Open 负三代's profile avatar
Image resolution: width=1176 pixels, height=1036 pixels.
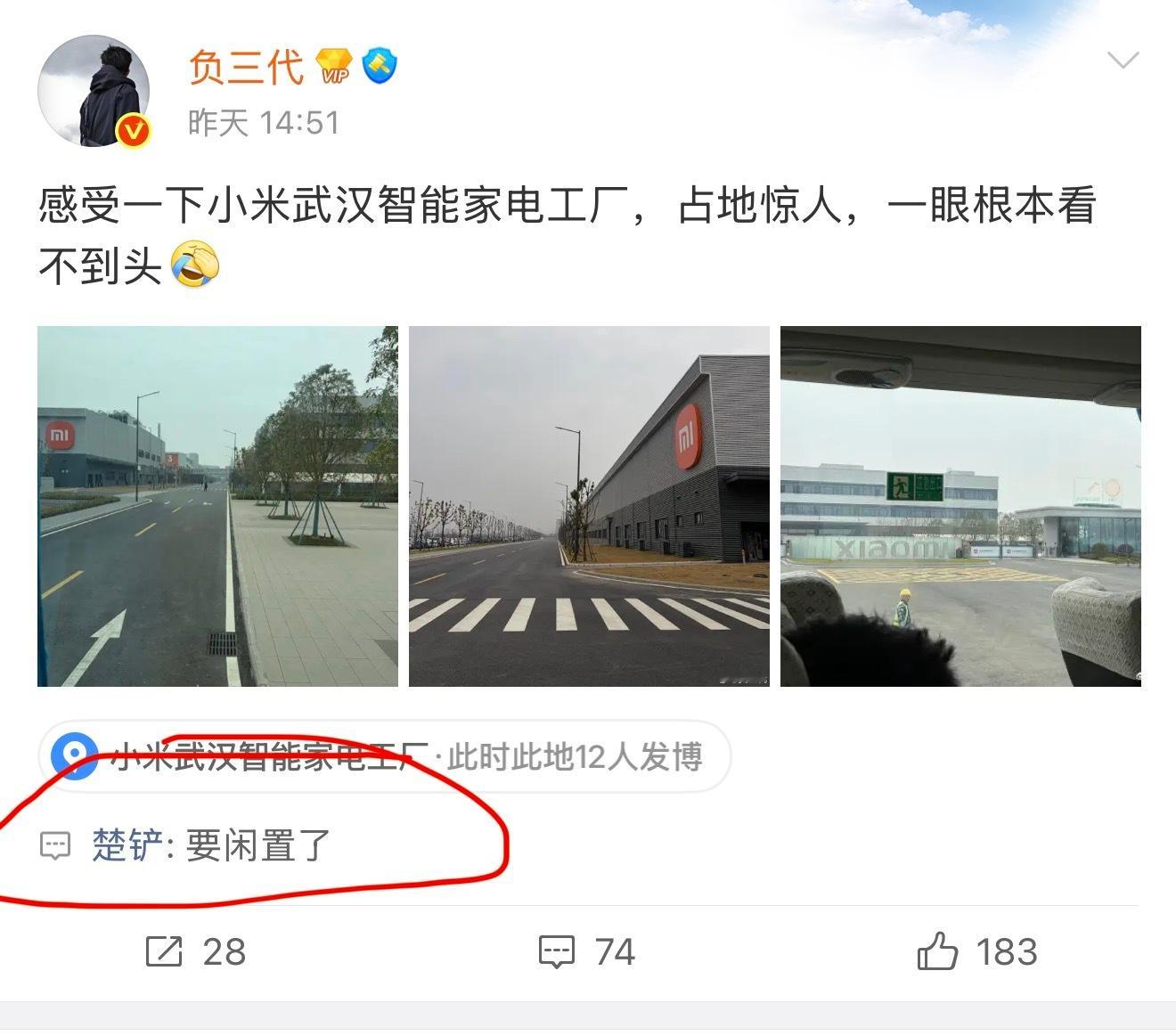94,91
